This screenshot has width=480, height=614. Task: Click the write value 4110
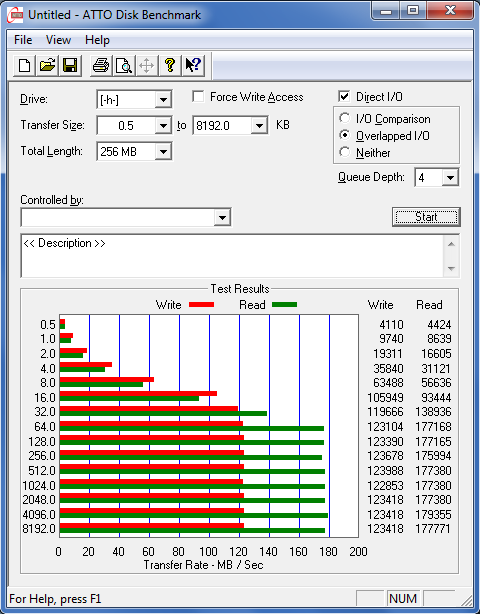coord(391,325)
